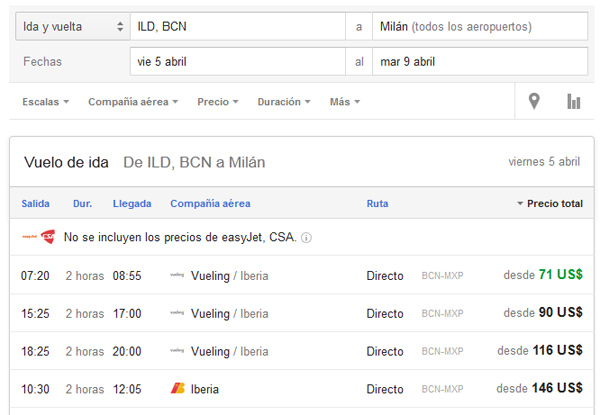Open the Más filter menu
Viewport: 600px width, 415px height.
coord(344,102)
